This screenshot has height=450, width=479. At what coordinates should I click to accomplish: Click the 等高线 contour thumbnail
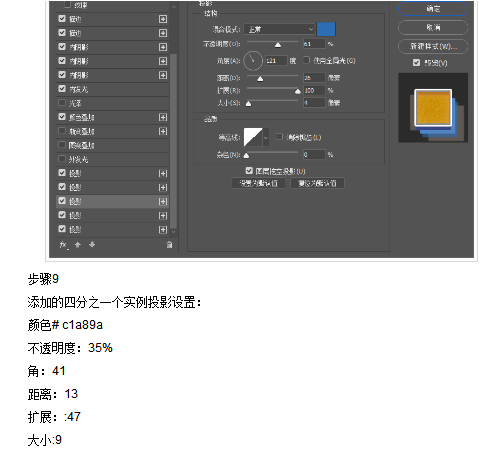253,137
